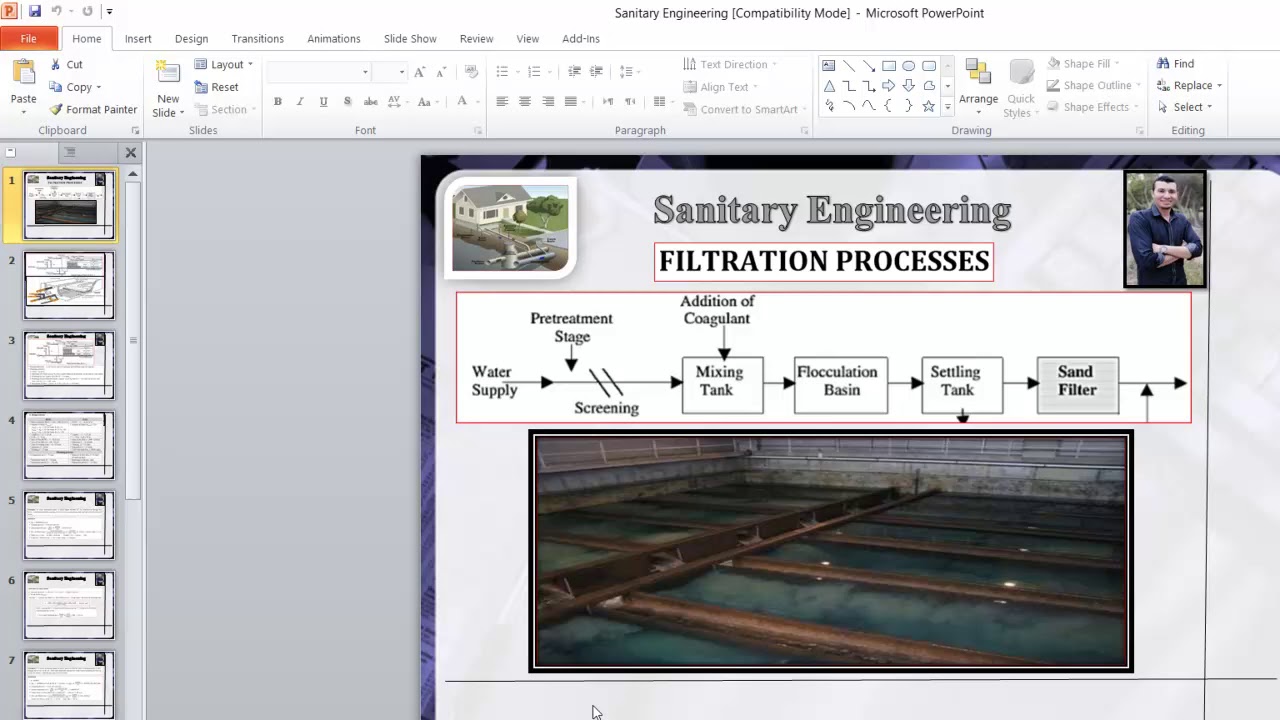Click the Cut scissors icon
Screen dimensions: 1280x720
[x=56, y=64]
